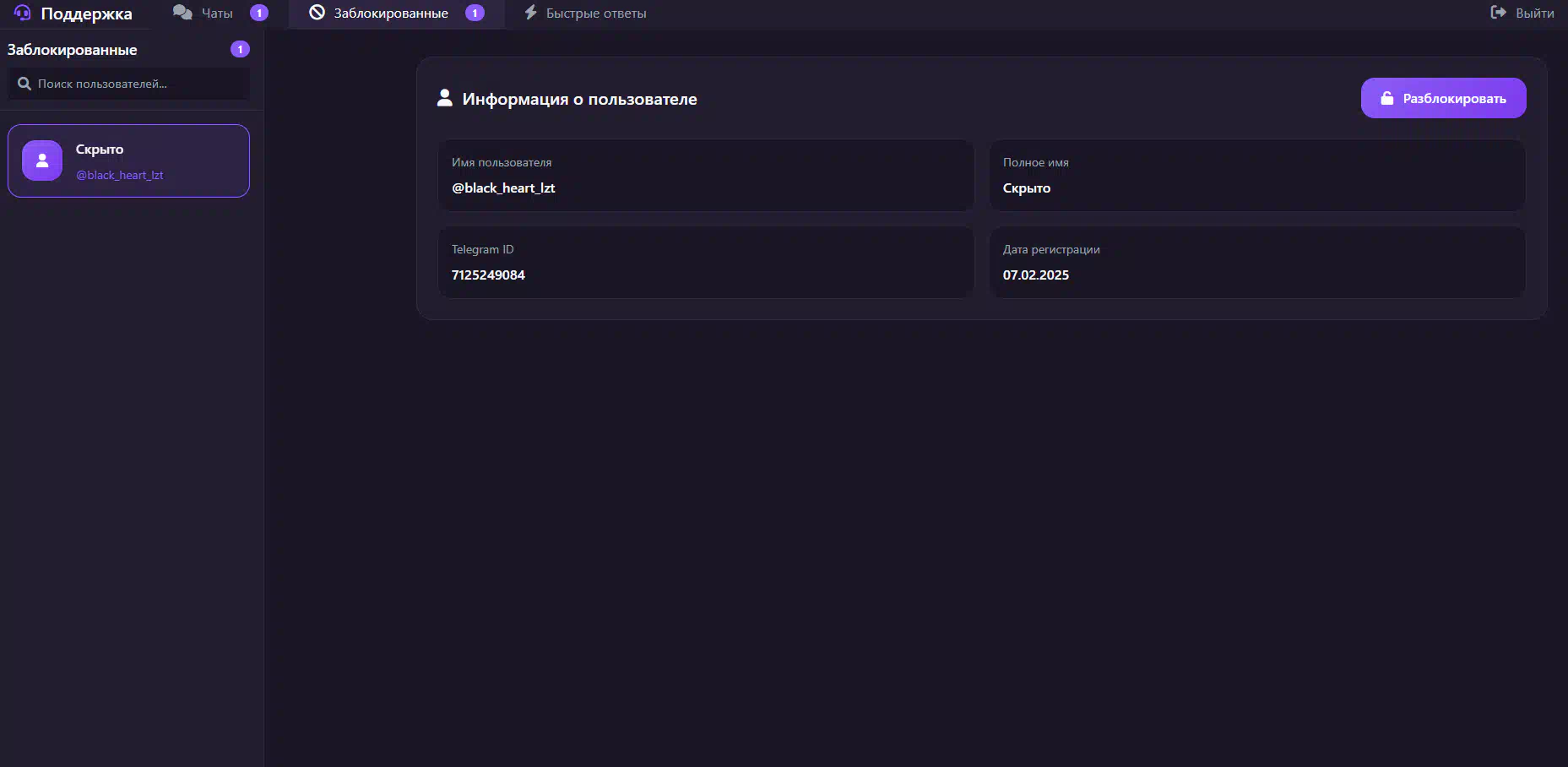
Task: Click the blocked circle icon
Action: 317,13
